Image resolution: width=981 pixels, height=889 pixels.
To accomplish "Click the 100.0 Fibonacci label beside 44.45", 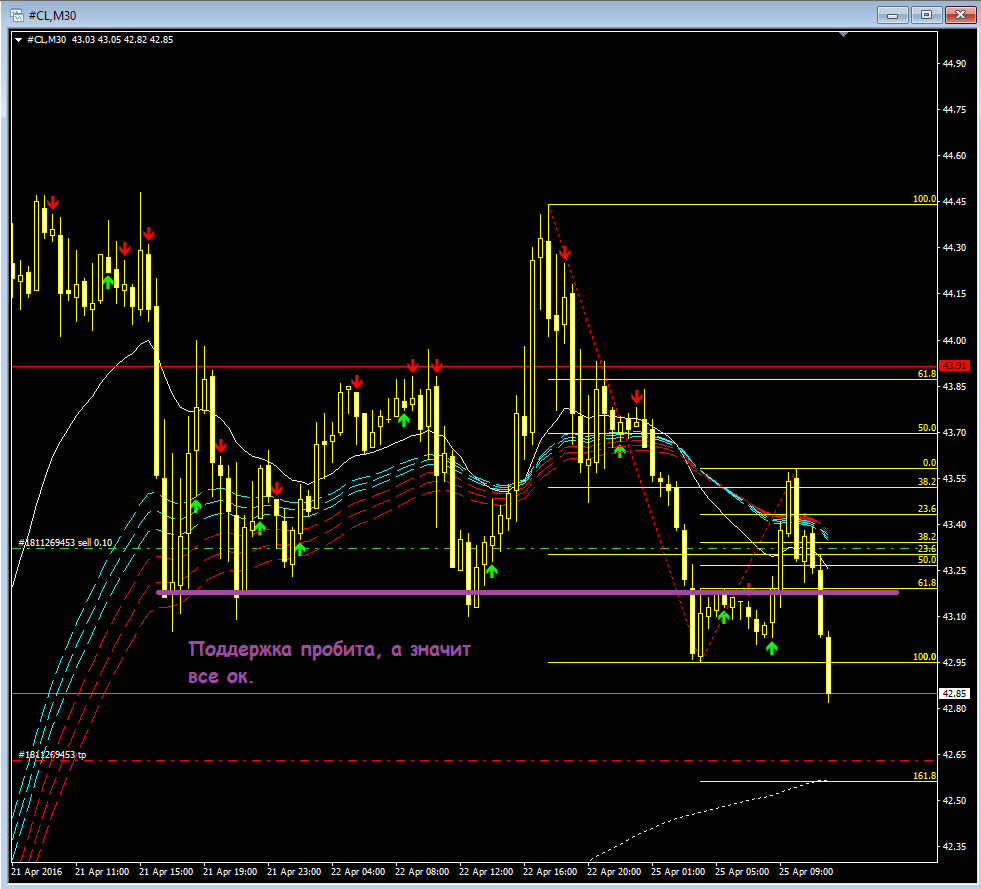I will click(925, 199).
